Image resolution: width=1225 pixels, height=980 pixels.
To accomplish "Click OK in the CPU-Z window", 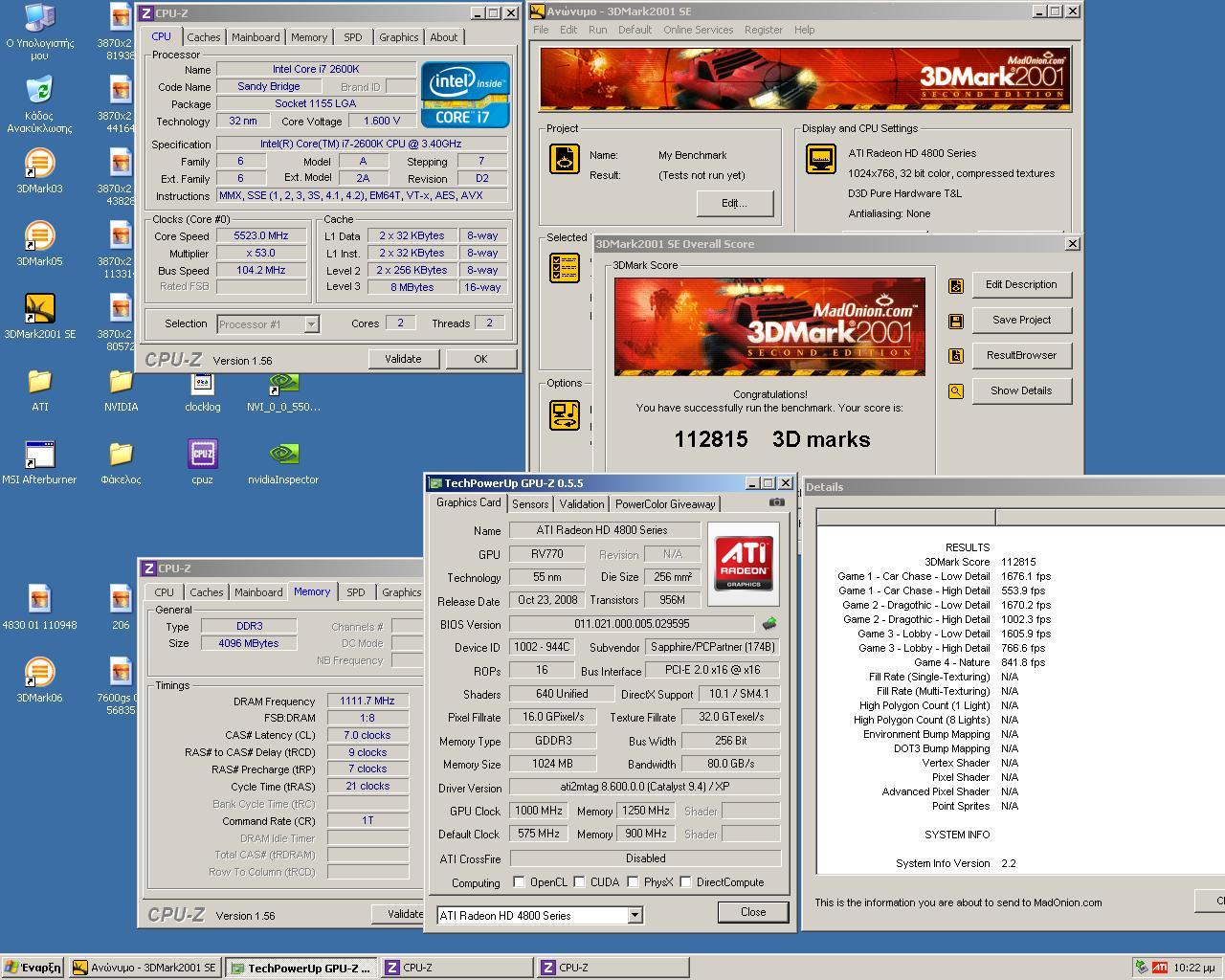I will click(480, 359).
